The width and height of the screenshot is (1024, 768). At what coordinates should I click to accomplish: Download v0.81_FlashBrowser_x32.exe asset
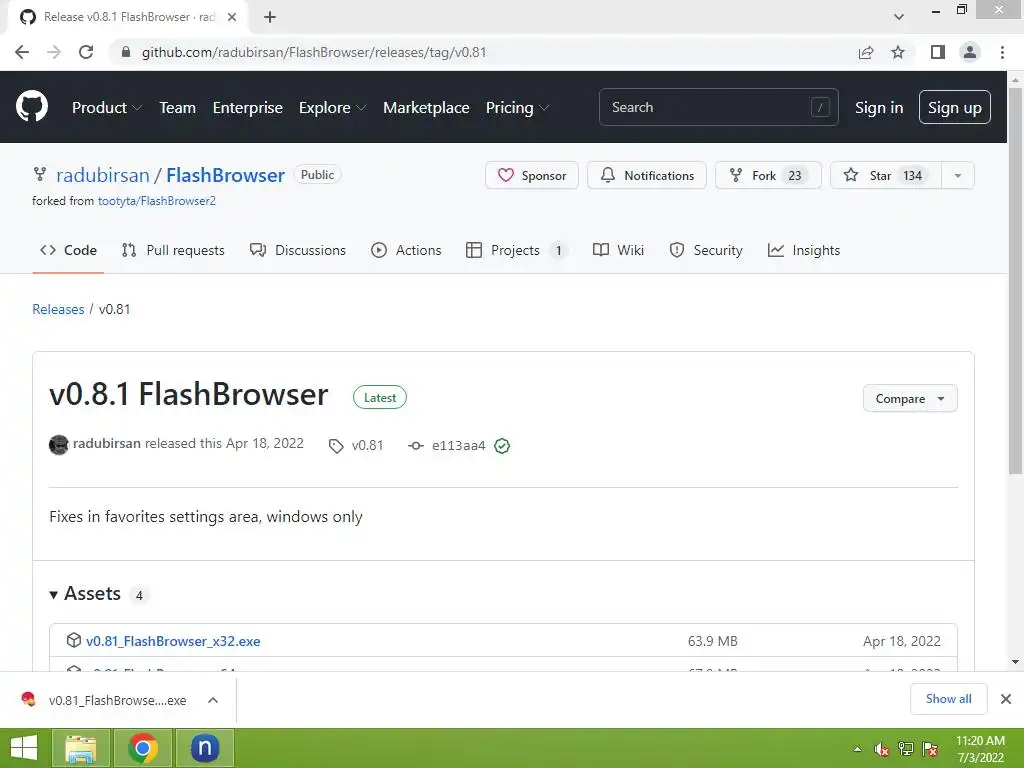tap(173, 641)
